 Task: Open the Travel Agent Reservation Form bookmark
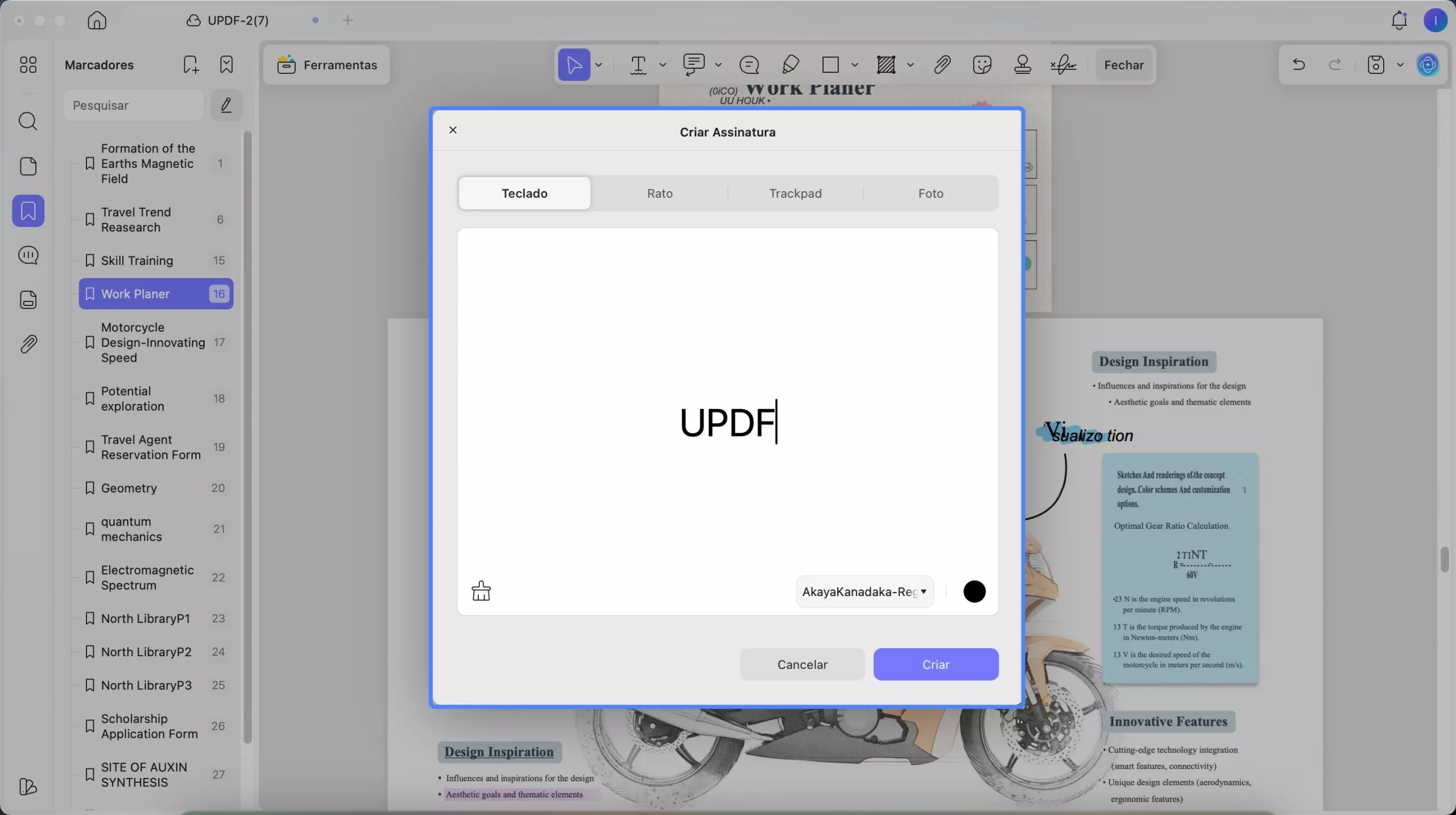(156, 447)
